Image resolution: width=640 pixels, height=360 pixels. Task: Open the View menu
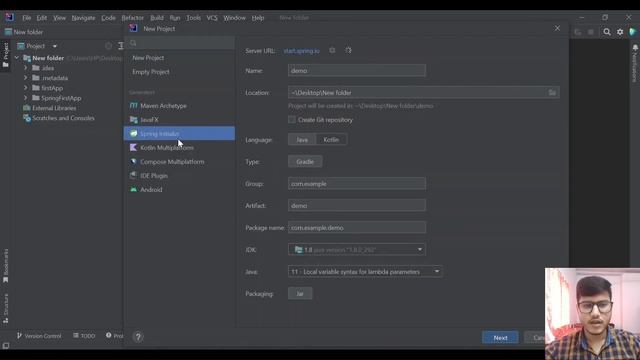pos(59,18)
